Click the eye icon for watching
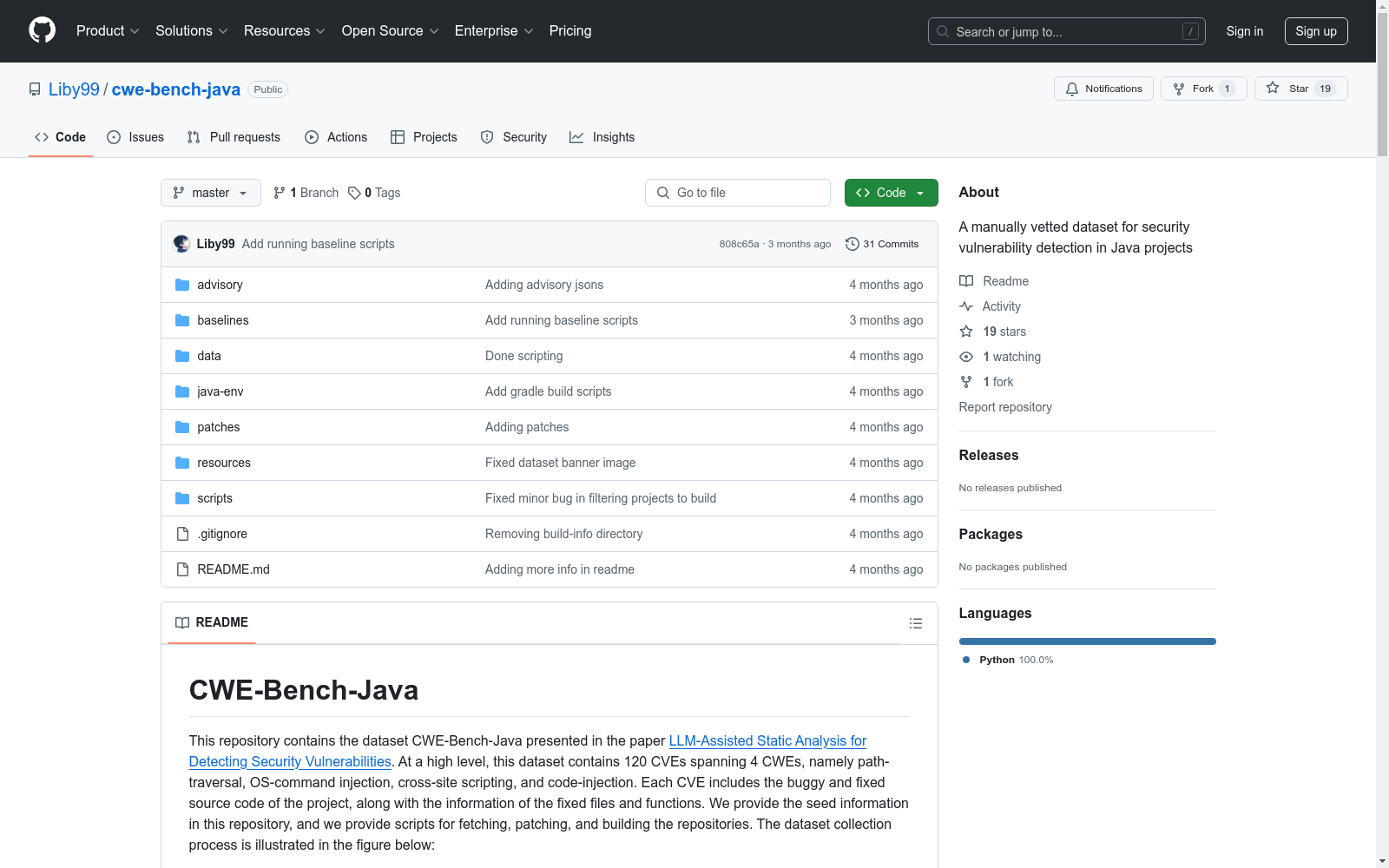1389x868 pixels. (x=966, y=357)
